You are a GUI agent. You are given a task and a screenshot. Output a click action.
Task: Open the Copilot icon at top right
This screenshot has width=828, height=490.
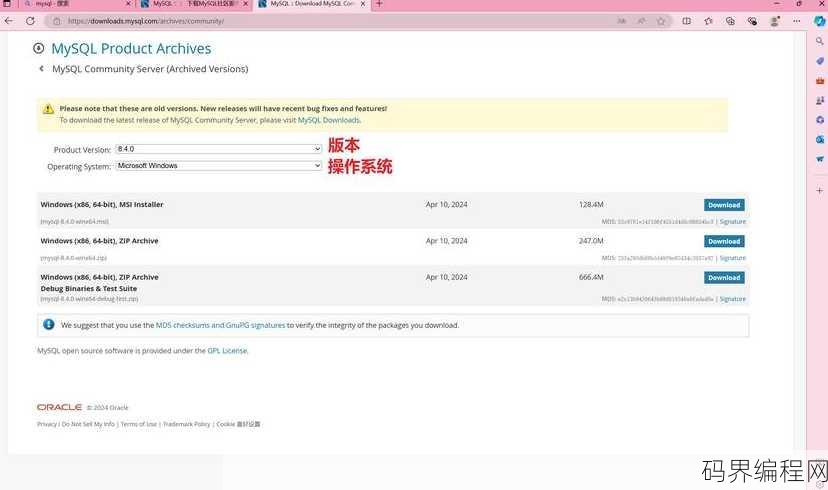820,21
